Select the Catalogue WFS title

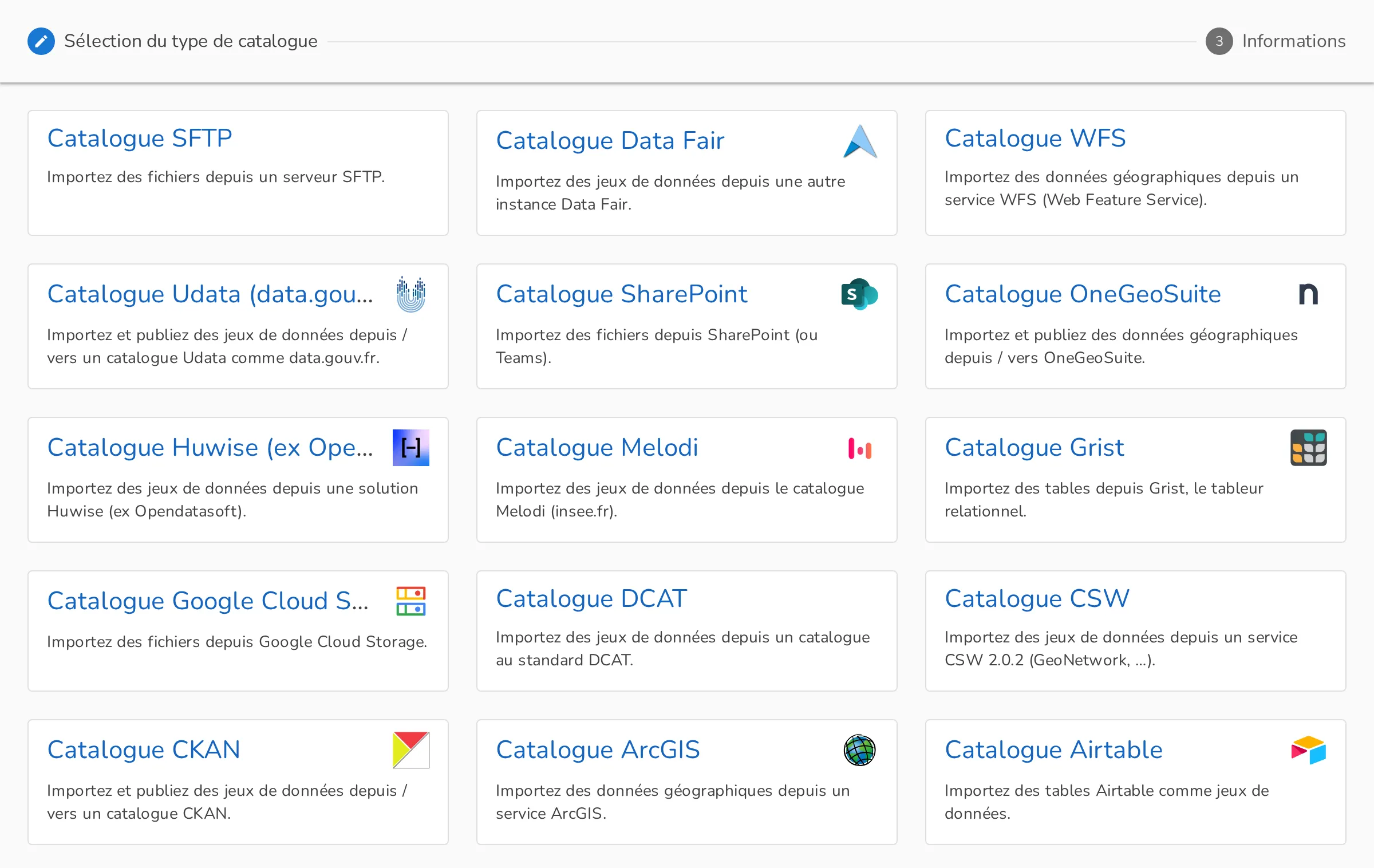[1035, 138]
